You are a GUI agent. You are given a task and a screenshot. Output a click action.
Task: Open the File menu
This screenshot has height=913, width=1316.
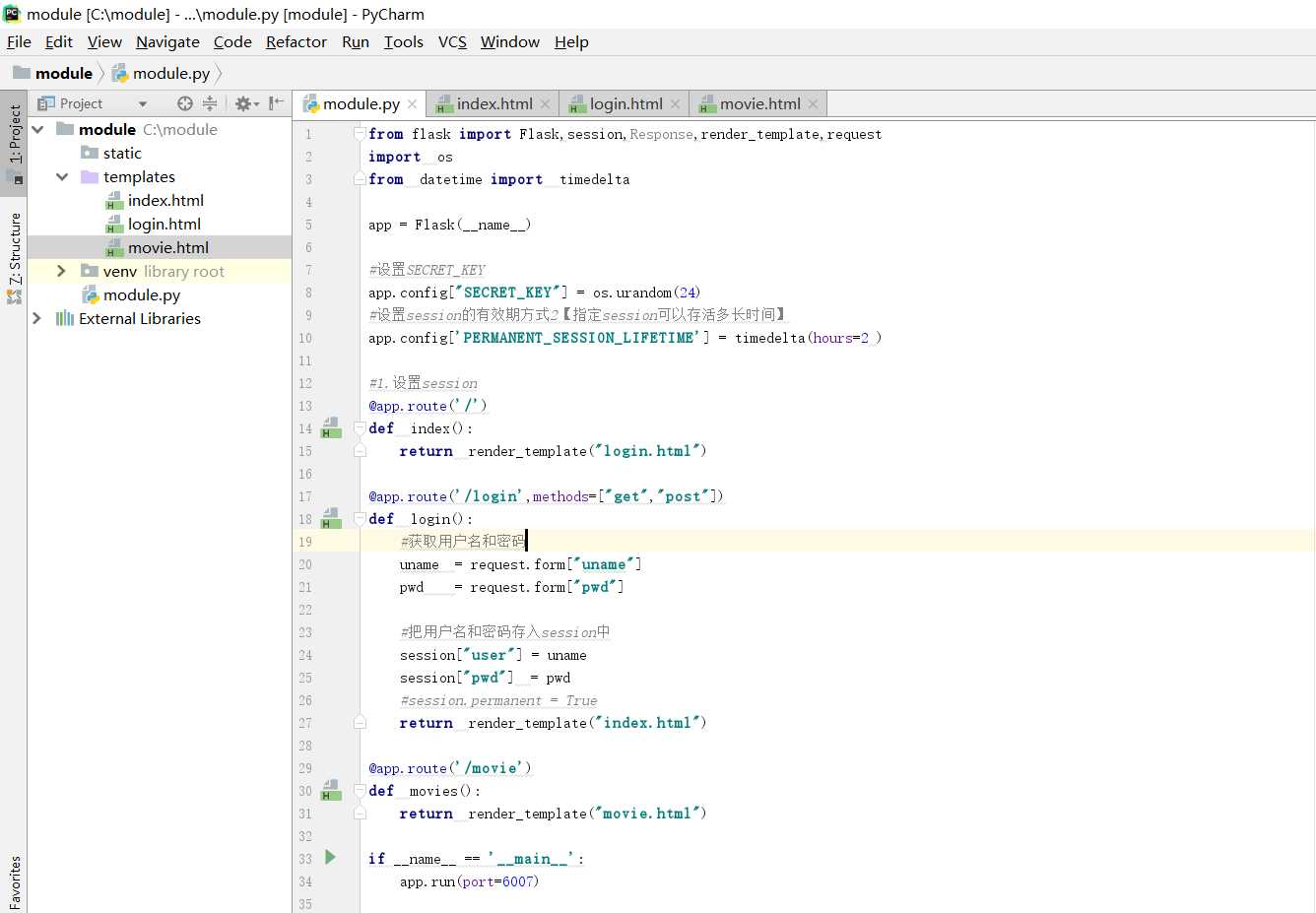click(x=19, y=41)
